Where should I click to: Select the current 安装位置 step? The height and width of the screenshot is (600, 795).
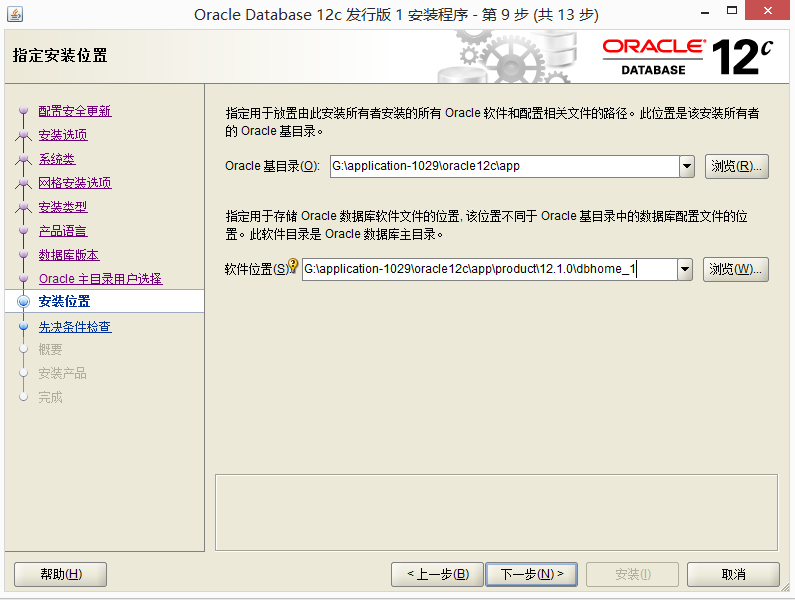pyautogui.click(x=64, y=301)
